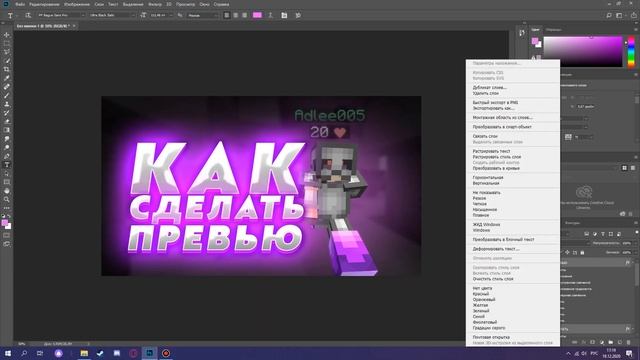This screenshot has width=640, height=360.
Task: Select the Hand tool
Action: 7,191
